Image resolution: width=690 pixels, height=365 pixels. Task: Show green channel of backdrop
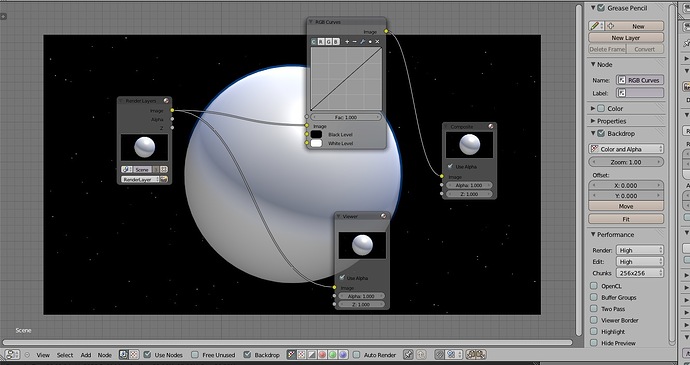[x=332, y=354]
